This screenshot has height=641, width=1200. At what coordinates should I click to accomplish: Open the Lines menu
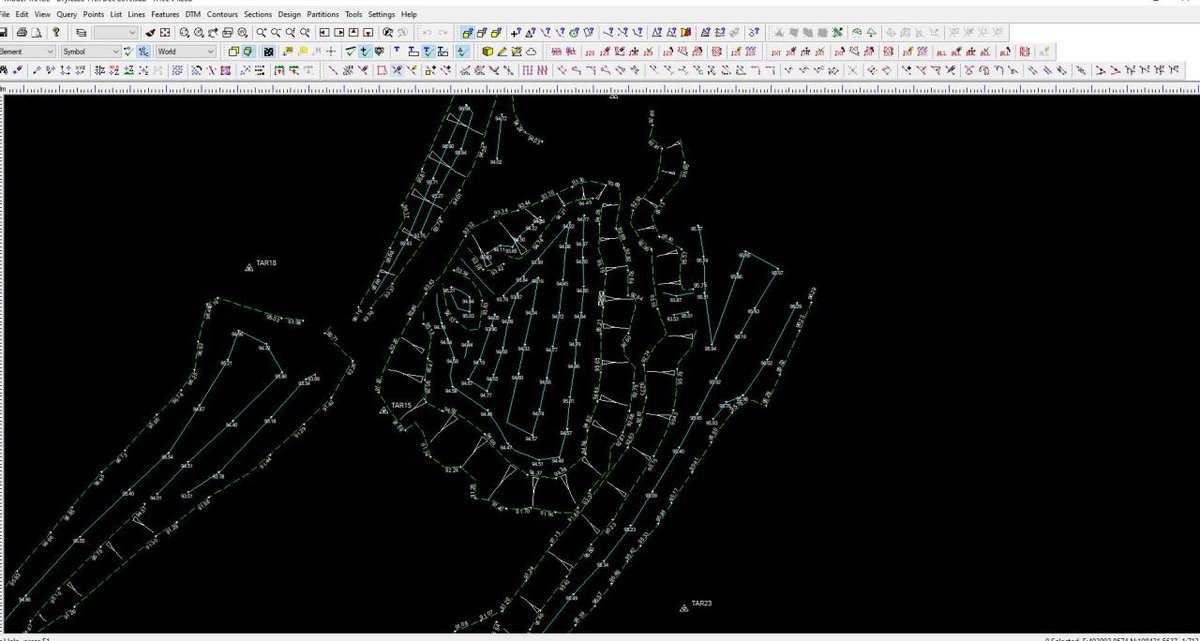[136, 16]
